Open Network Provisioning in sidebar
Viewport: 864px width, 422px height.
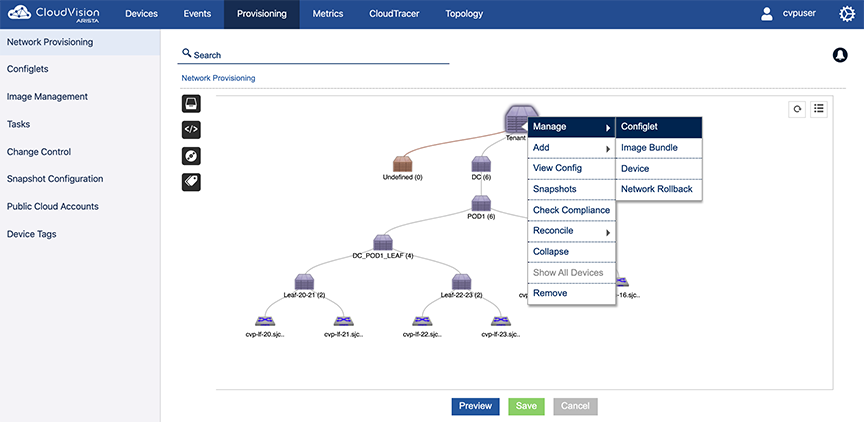point(80,42)
